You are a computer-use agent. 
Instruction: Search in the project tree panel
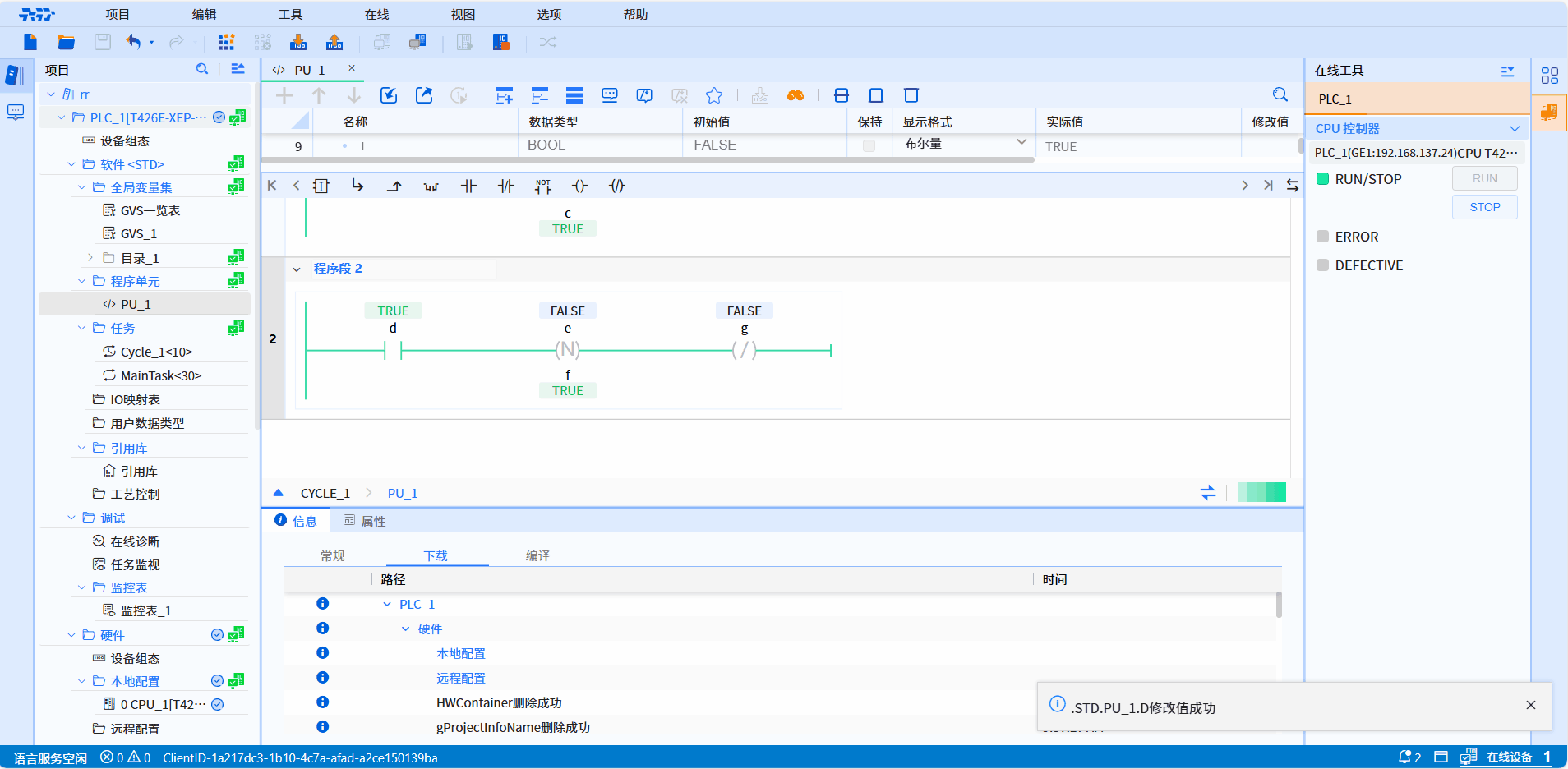coord(202,70)
